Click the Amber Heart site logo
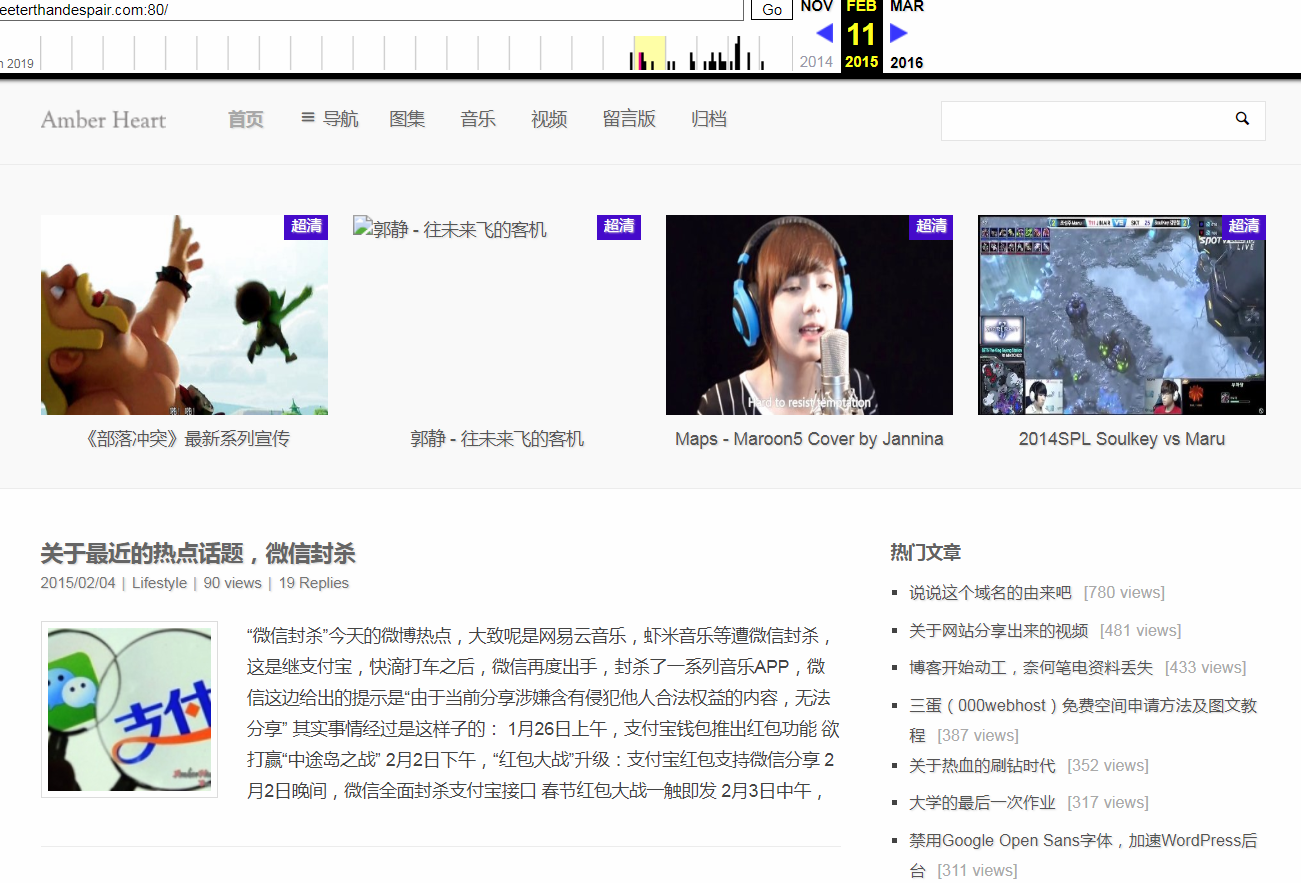 click(103, 120)
